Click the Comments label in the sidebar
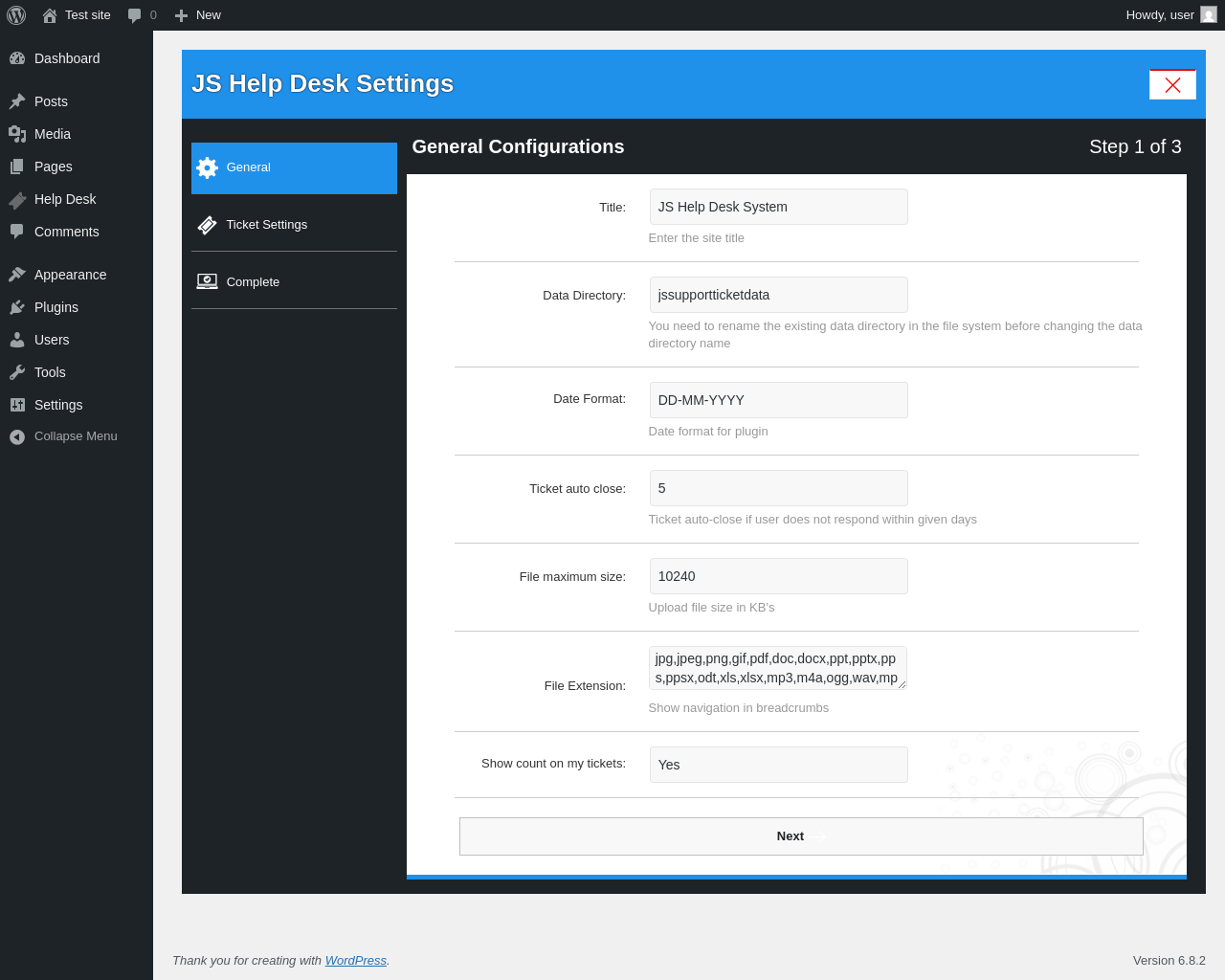Screen dimensions: 1225x980 pos(67,232)
